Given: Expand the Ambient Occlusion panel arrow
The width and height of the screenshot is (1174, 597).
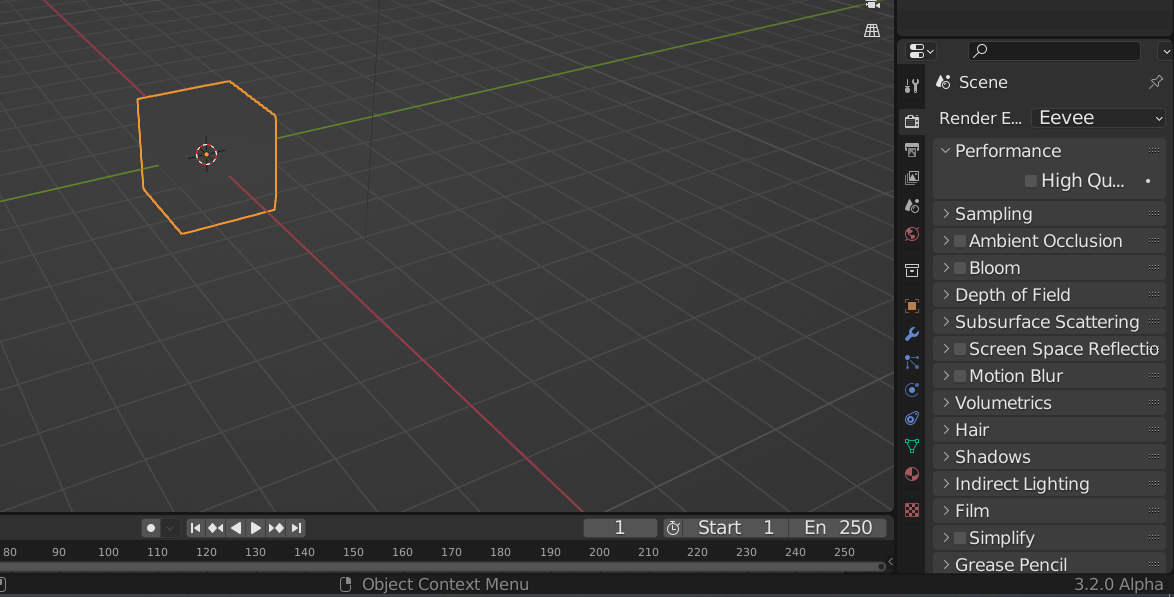Looking at the screenshot, I should click(x=946, y=241).
